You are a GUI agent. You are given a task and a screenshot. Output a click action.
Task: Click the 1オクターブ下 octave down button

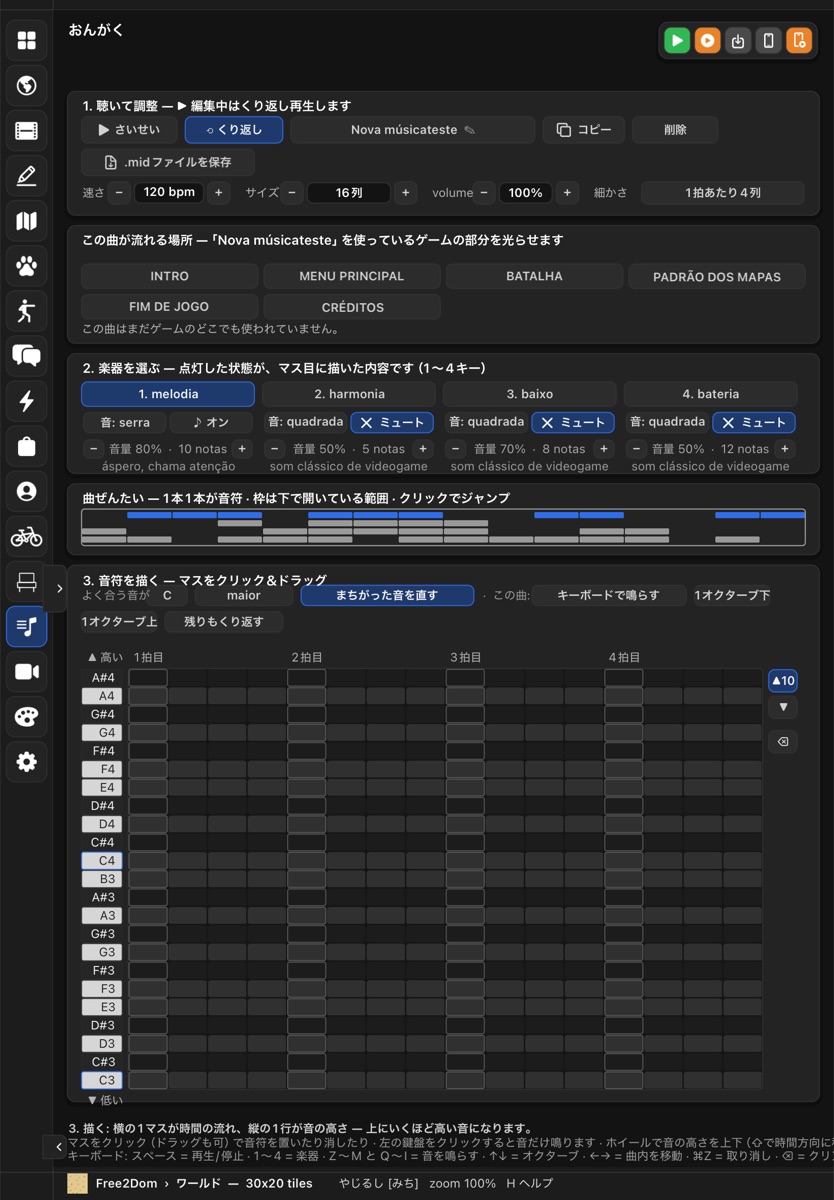[732, 595]
